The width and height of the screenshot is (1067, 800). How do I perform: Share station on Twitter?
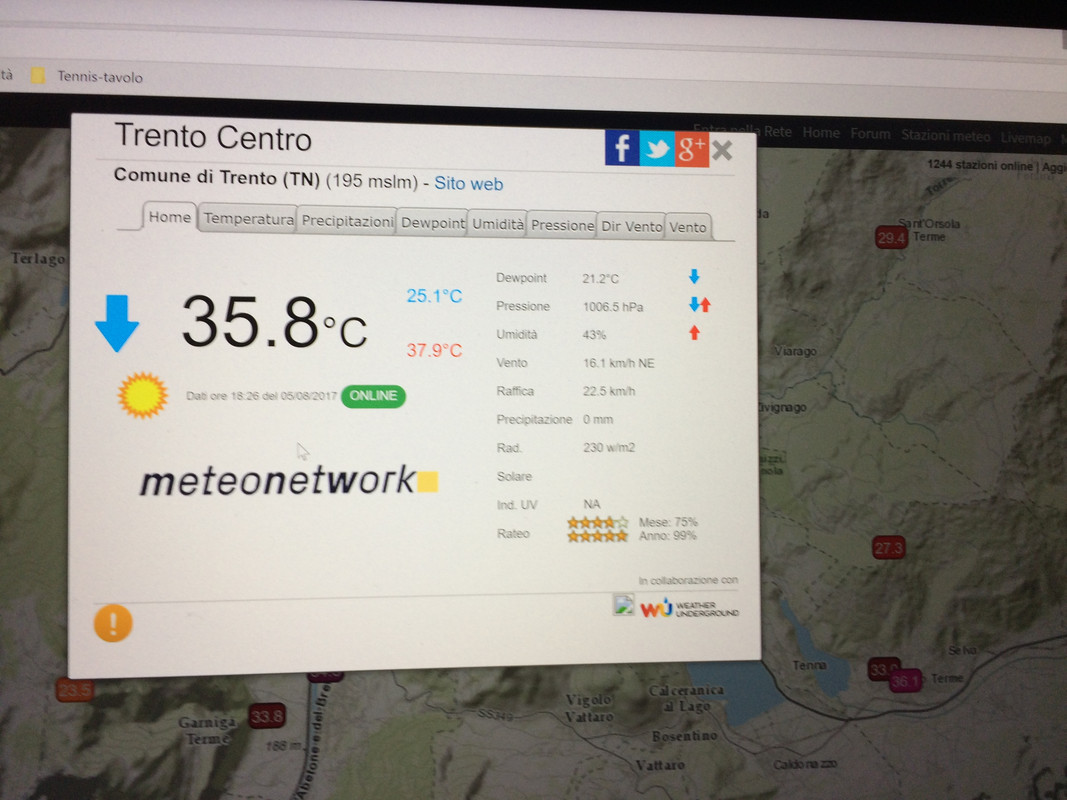[x=657, y=148]
